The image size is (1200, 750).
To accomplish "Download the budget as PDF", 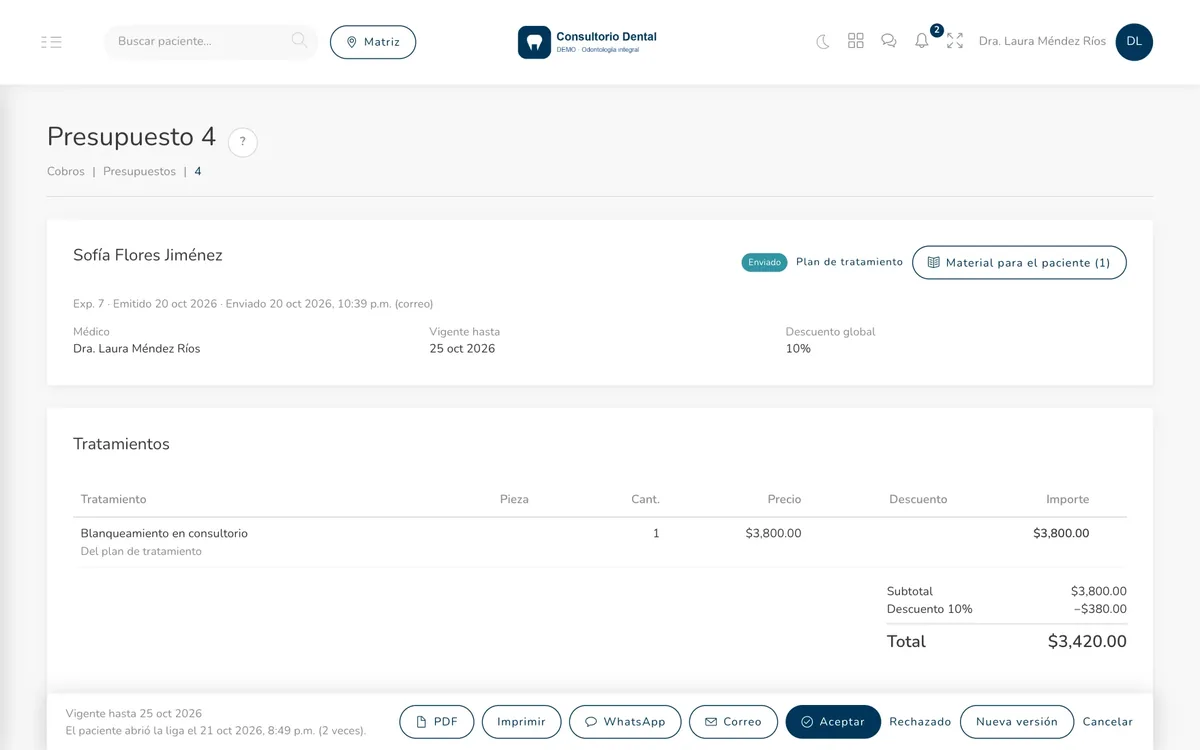I will [436, 722].
